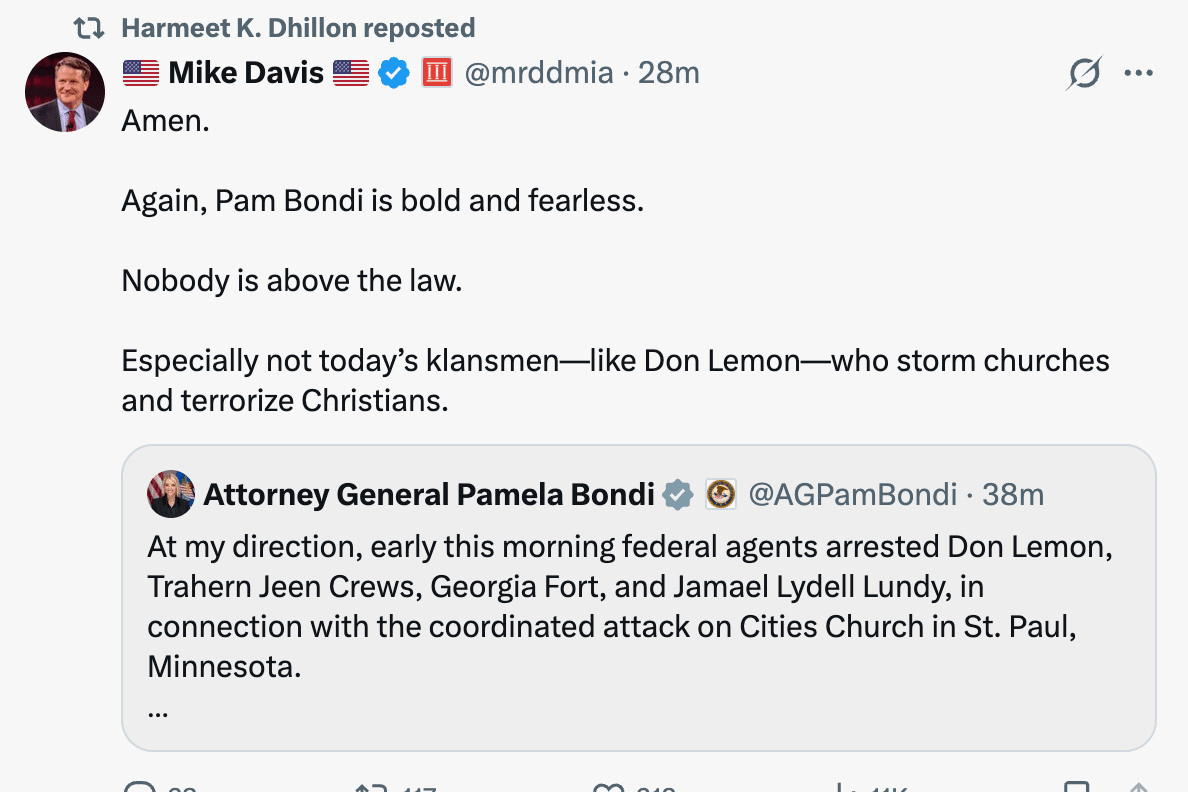
Task: Click Mike Davis's blue verified checkmark
Action: (x=395, y=72)
